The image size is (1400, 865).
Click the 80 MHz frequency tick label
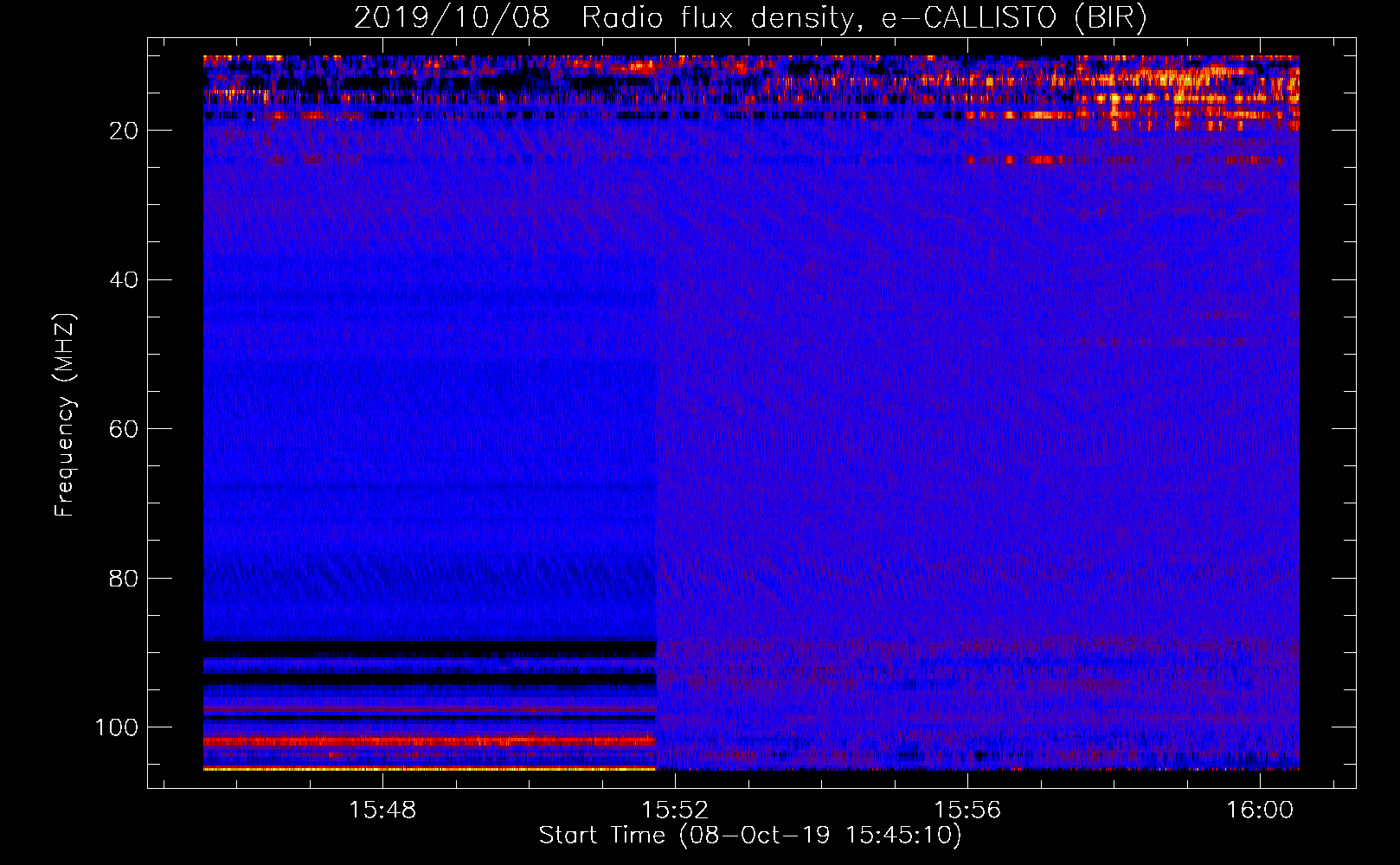point(124,578)
